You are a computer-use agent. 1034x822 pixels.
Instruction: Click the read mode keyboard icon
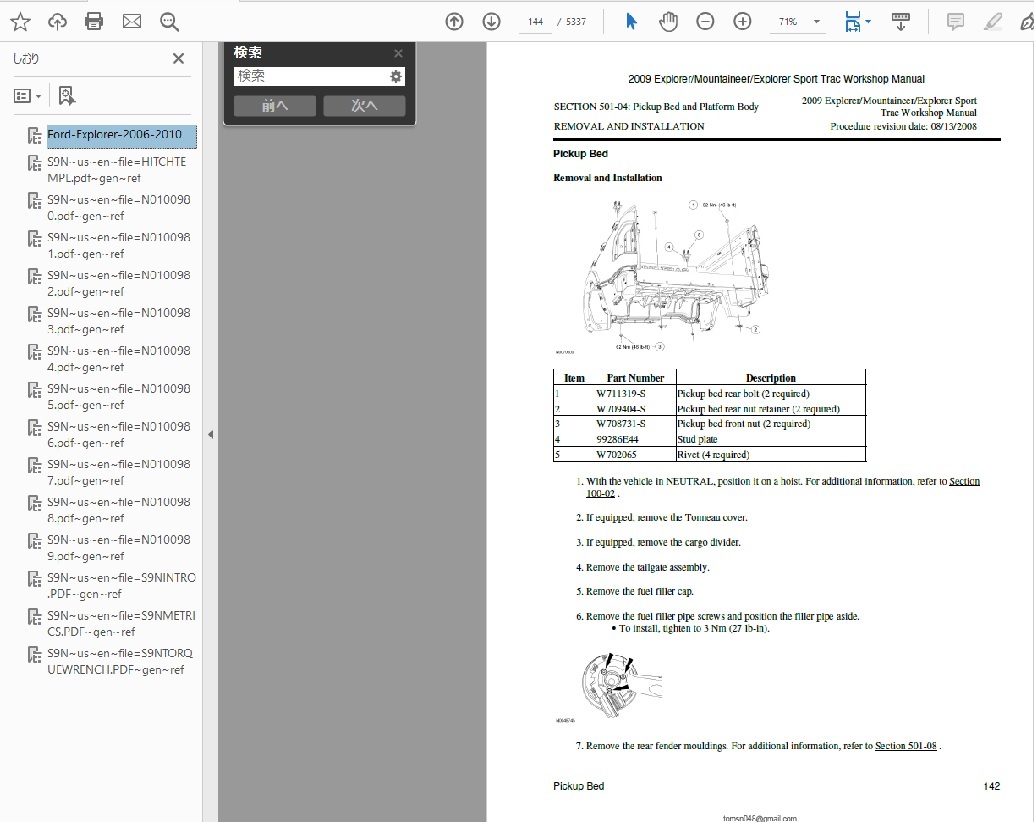coord(901,22)
